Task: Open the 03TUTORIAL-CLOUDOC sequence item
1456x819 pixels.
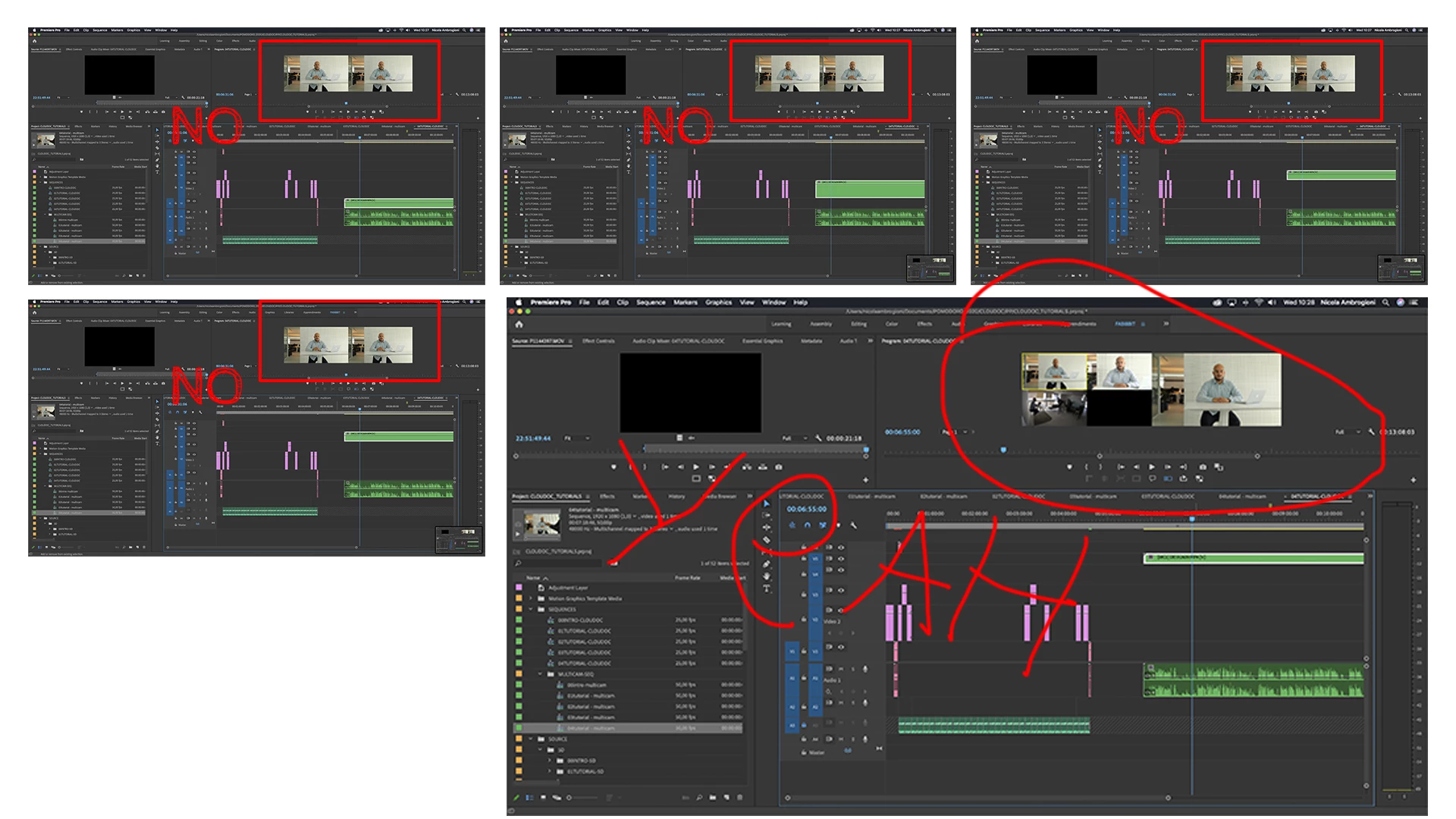Action: [x=584, y=652]
